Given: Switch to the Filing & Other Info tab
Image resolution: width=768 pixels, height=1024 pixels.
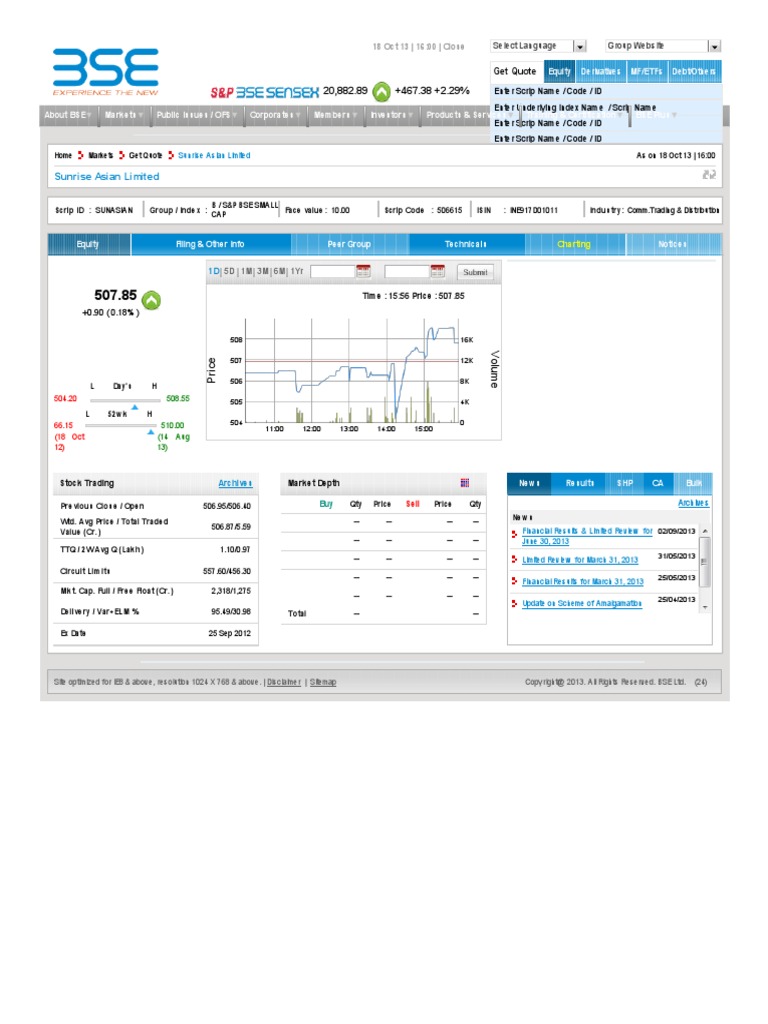Looking at the screenshot, I should [x=210, y=244].
